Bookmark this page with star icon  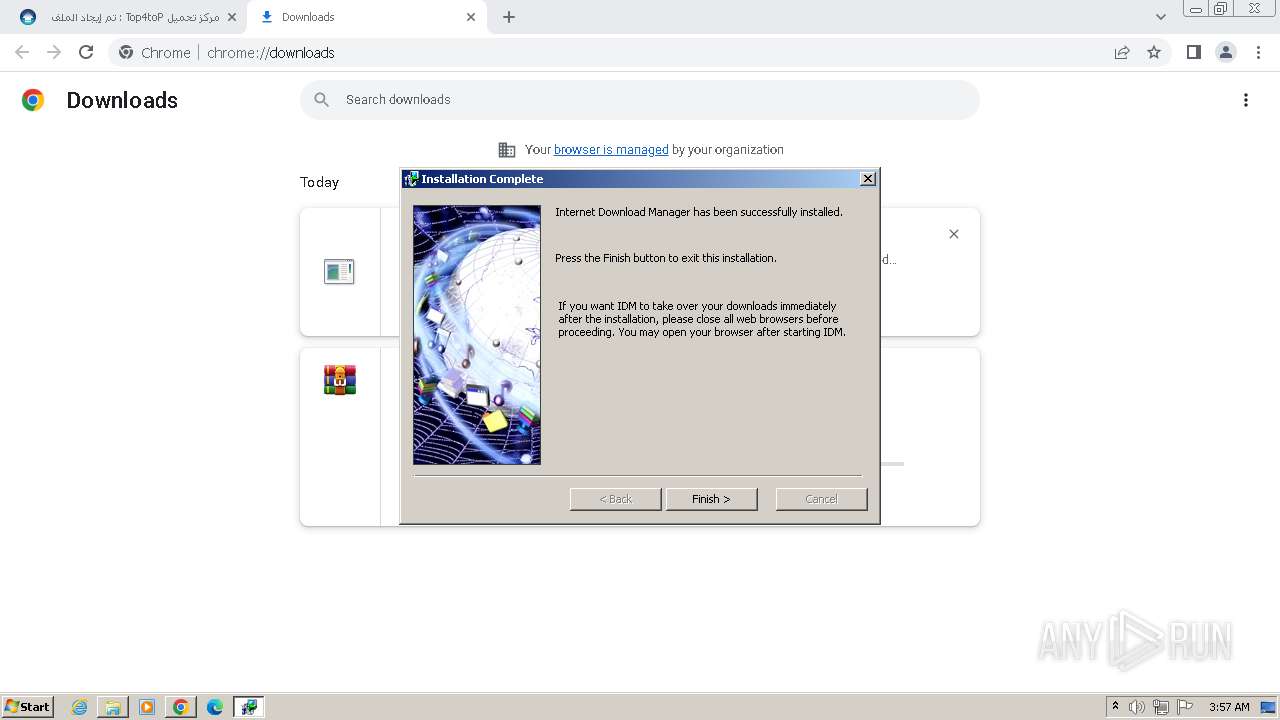1154,52
